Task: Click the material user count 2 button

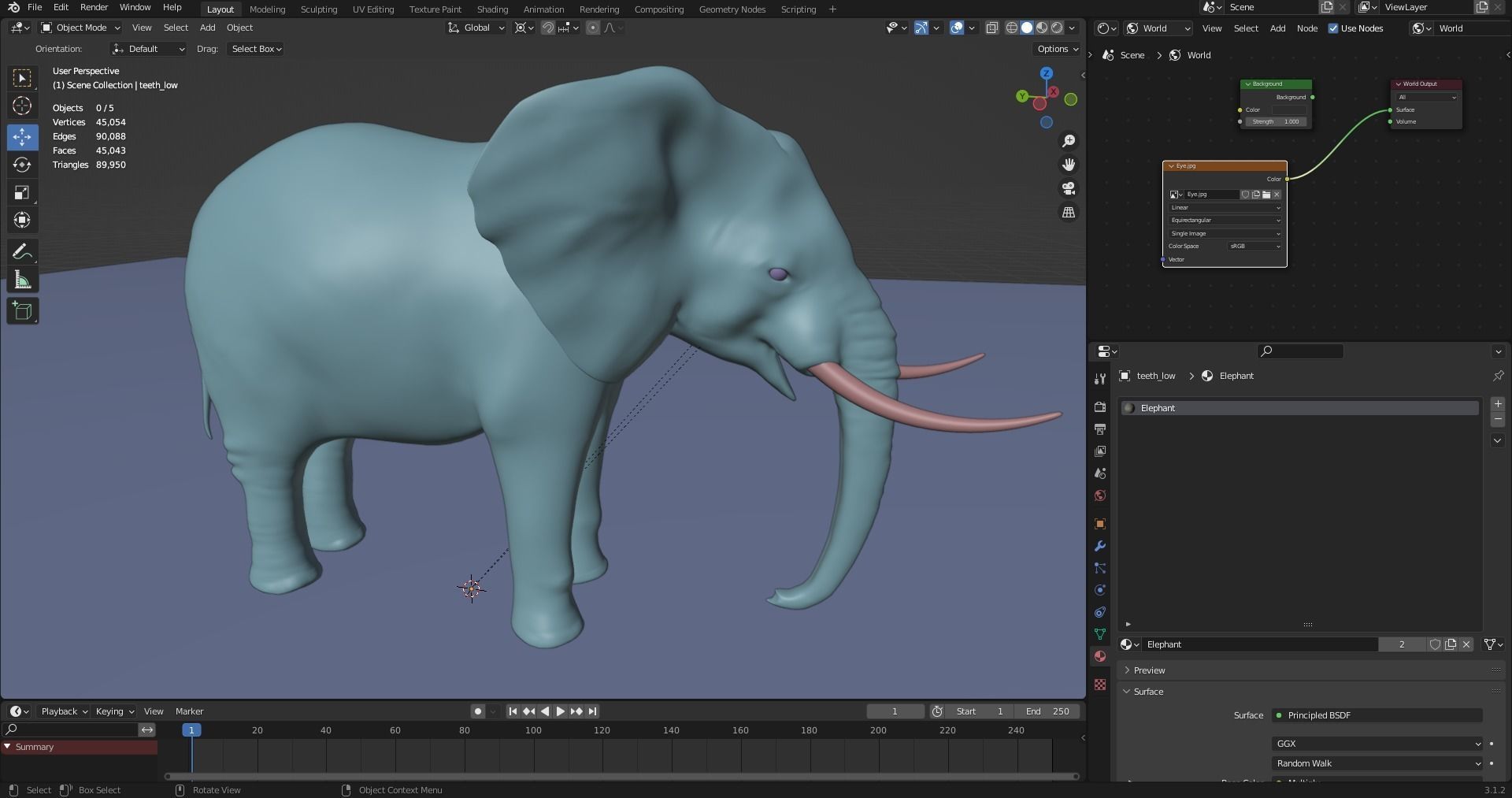Action: click(1402, 644)
